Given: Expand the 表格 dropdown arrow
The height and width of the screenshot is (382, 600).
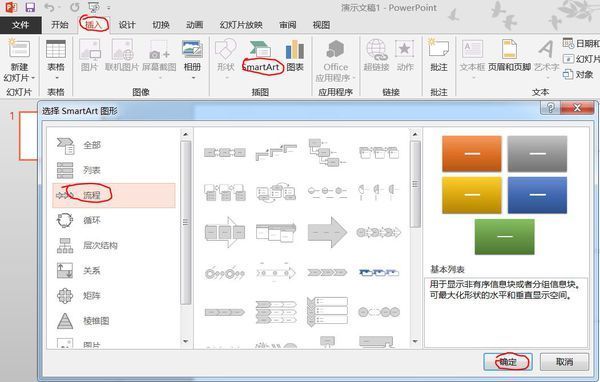Looking at the screenshot, I should coord(56,78).
